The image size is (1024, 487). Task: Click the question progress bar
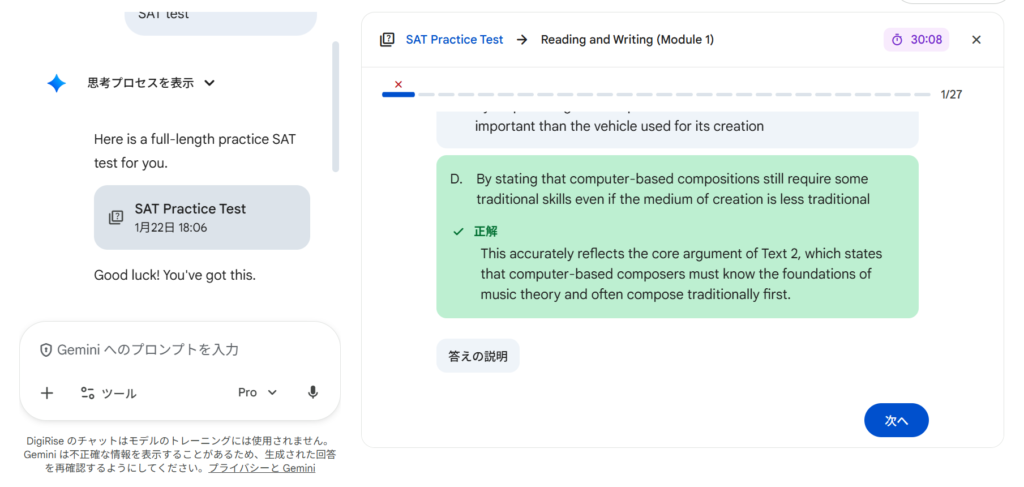pyautogui.click(x=656, y=94)
